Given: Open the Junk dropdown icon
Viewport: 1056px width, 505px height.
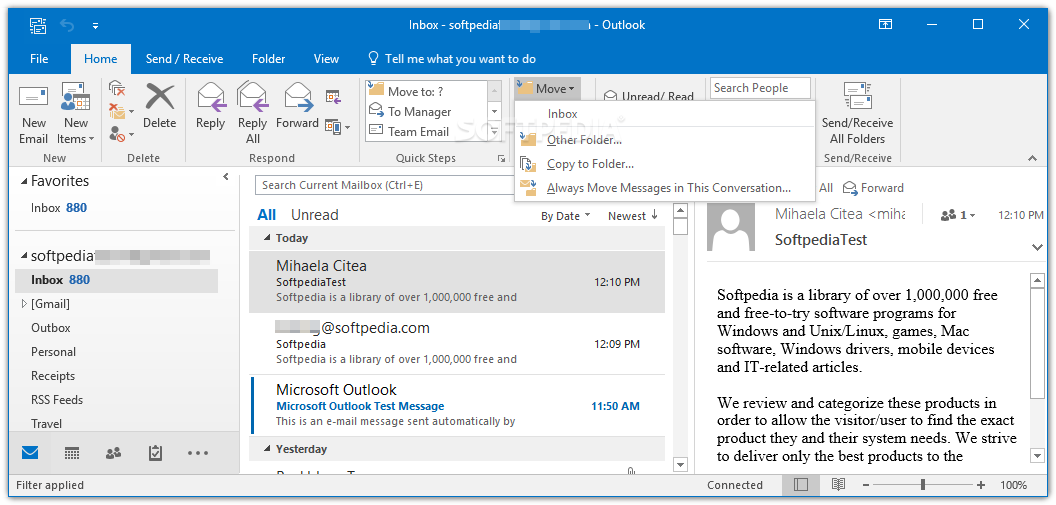Looking at the screenshot, I should coord(121,133).
